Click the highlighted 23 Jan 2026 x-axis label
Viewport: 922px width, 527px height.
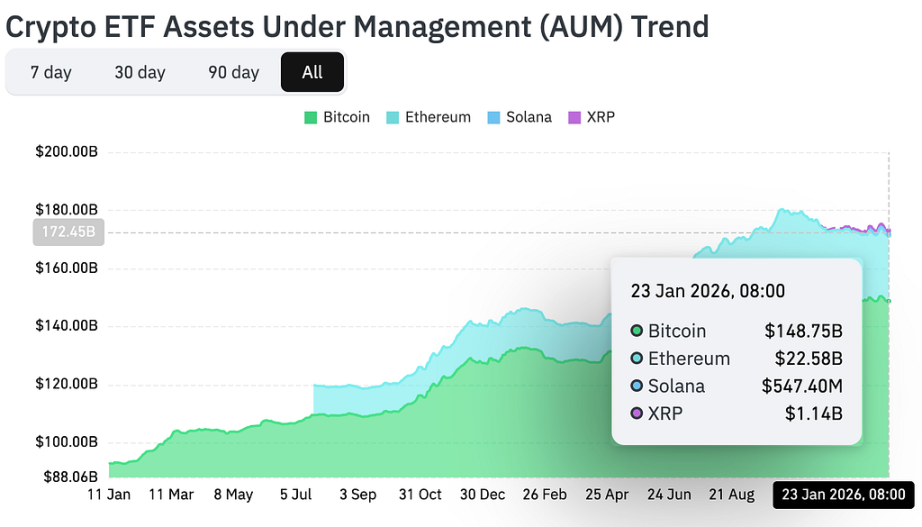click(843, 494)
